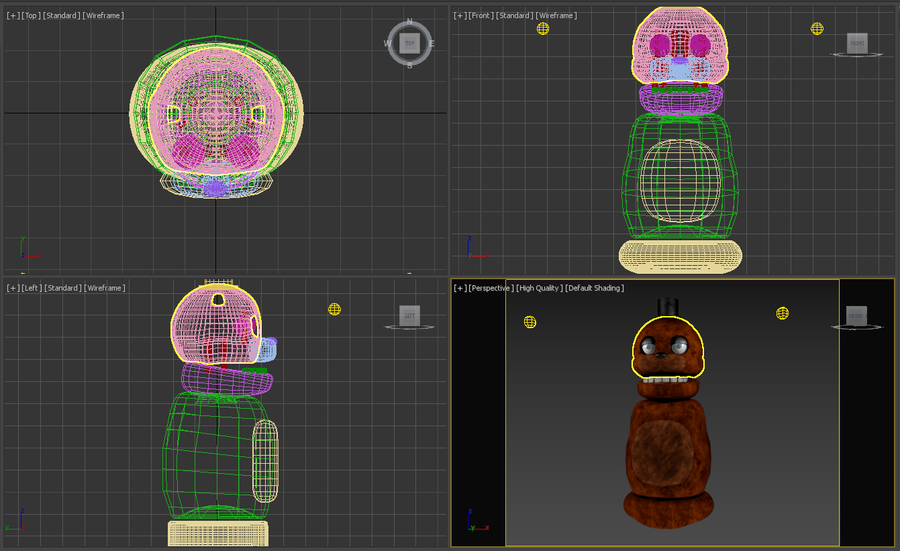Select the cream base cushion in Front viewport

tap(680, 256)
